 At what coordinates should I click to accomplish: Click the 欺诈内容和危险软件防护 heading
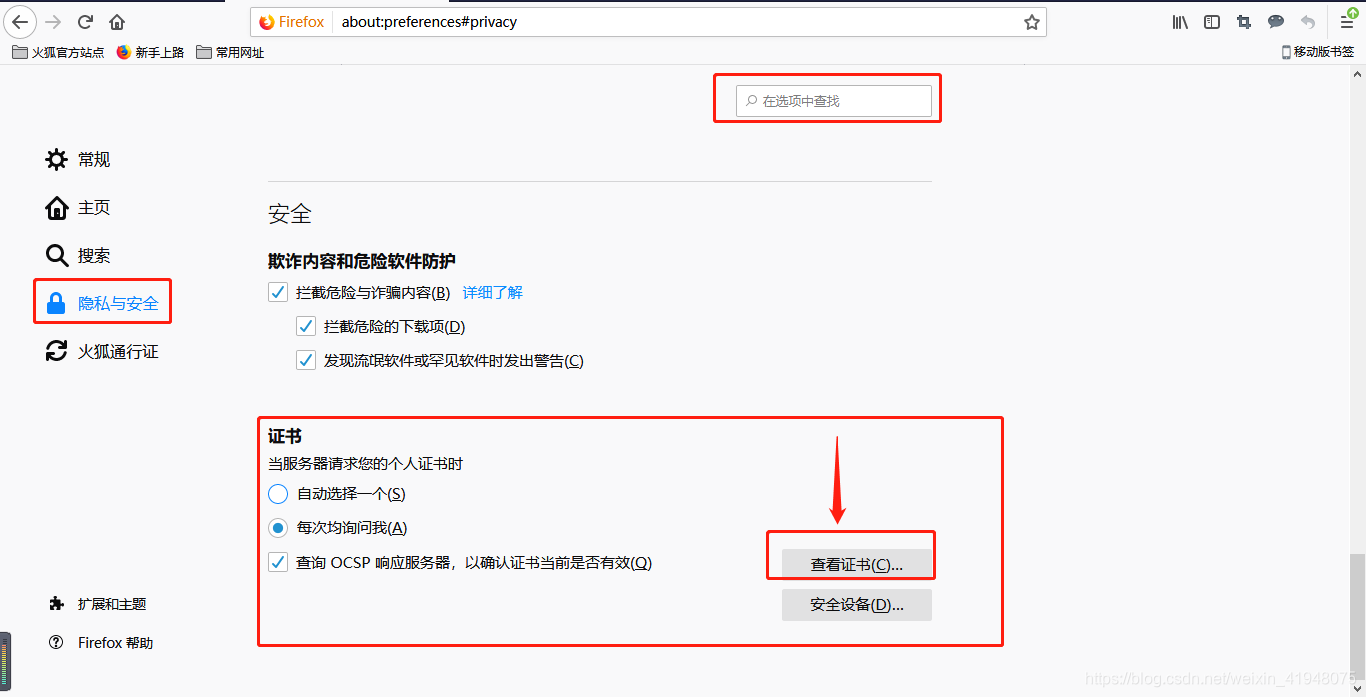click(x=362, y=261)
